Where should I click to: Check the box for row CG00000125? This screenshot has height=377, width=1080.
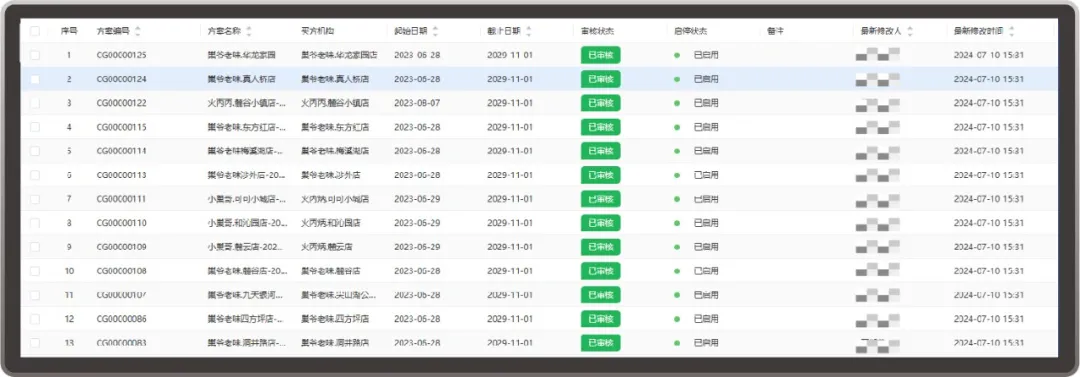(35, 55)
